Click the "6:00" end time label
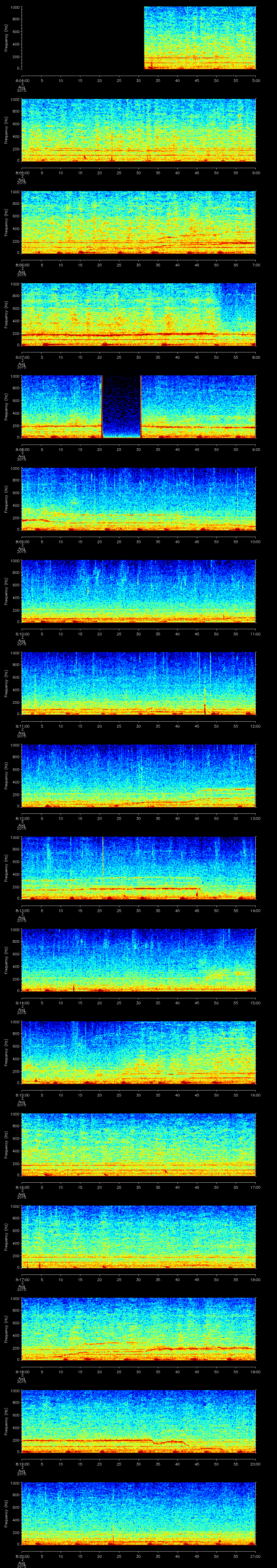277x1568 pixels. pyautogui.click(x=256, y=173)
